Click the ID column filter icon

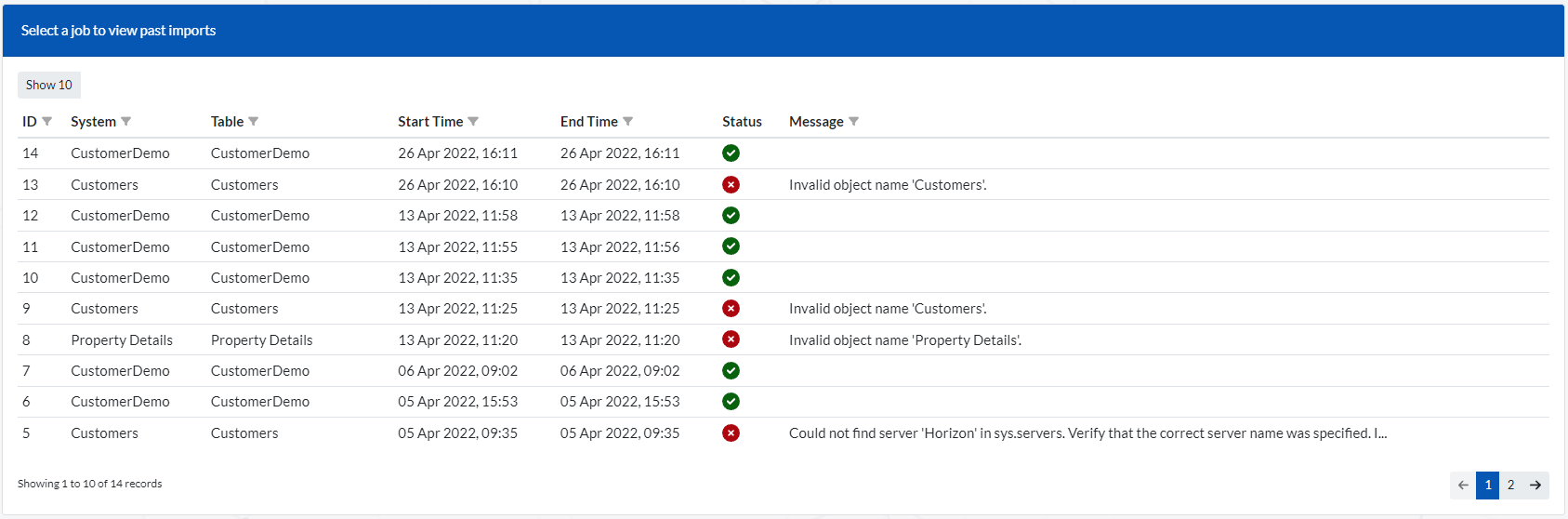(47, 122)
